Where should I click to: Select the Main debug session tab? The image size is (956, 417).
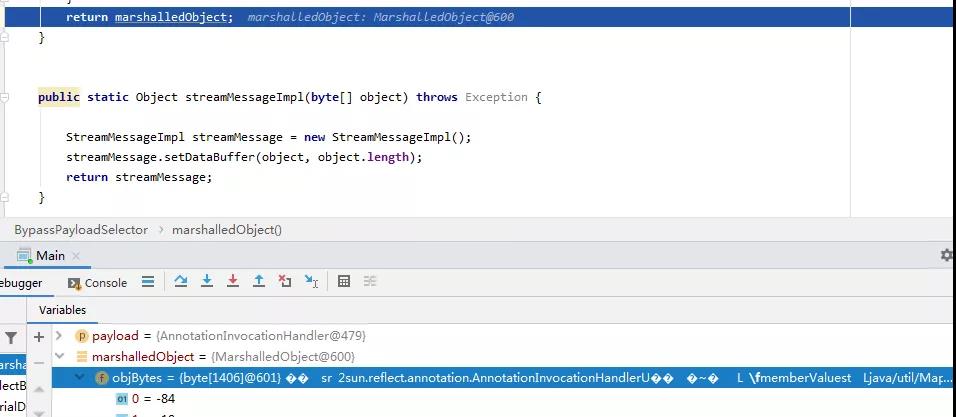[x=50, y=256]
